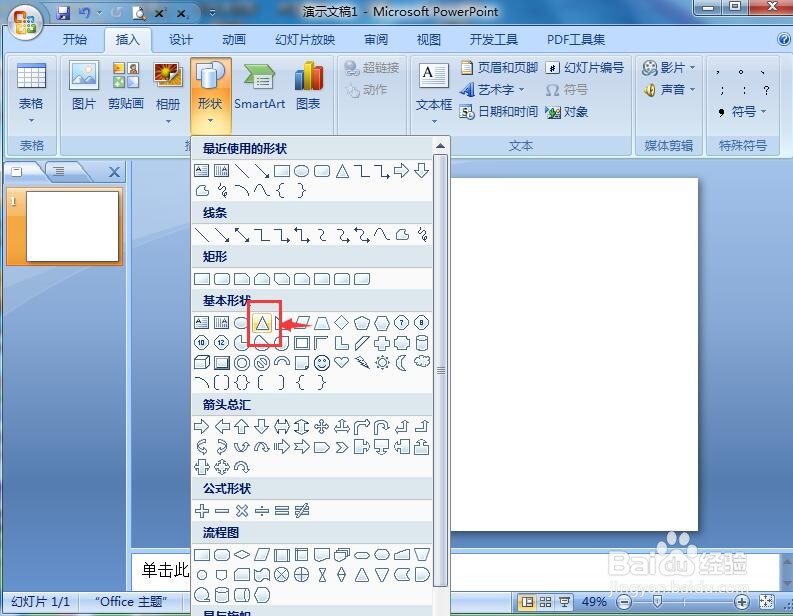Image resolution: width=793 pixels, height=616 pixels.
Task: Select the heart shape
Action: (341, 362)
